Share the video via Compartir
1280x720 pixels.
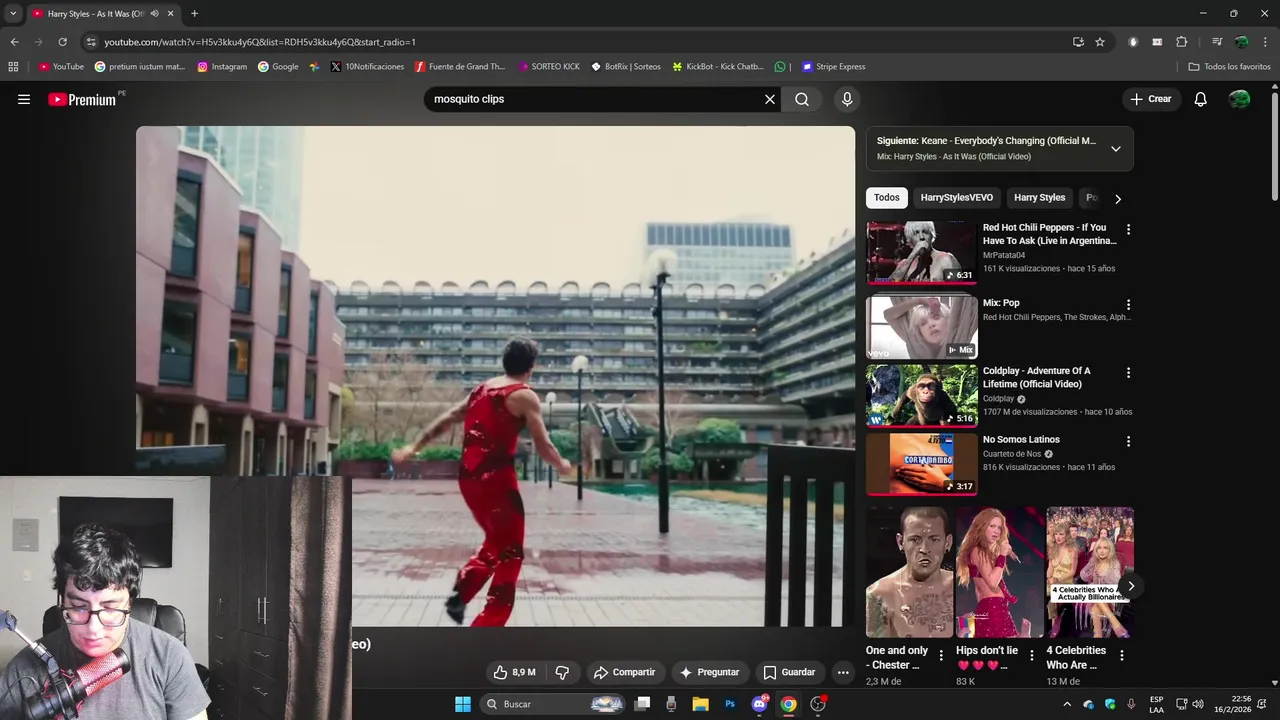click(x=624, y=672)
